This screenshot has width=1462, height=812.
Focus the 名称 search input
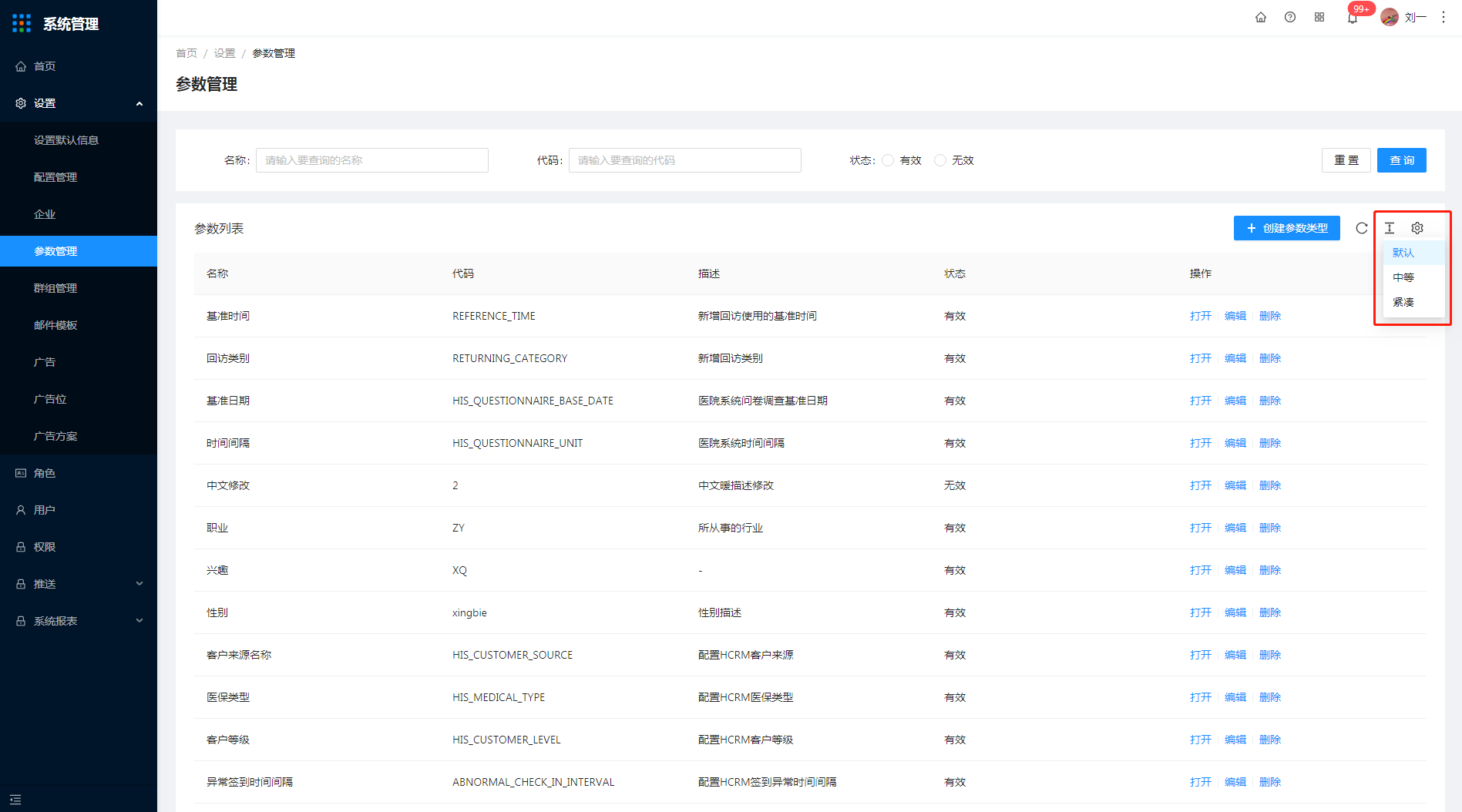pos(372,160)
